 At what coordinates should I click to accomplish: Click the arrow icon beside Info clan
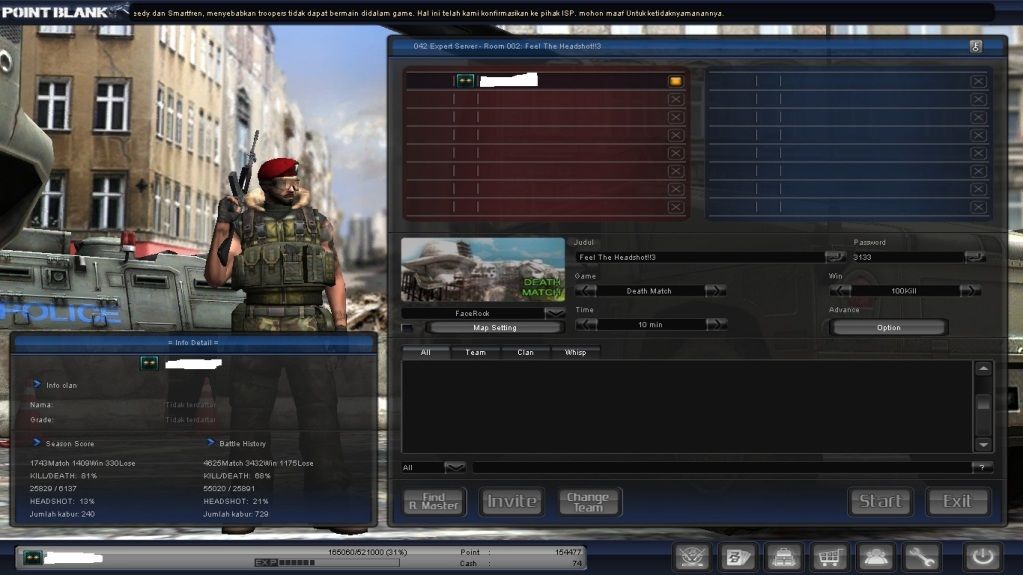[37, 384]
